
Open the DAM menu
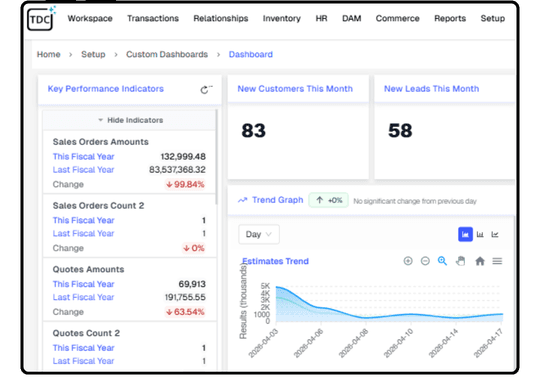[352, 18]
